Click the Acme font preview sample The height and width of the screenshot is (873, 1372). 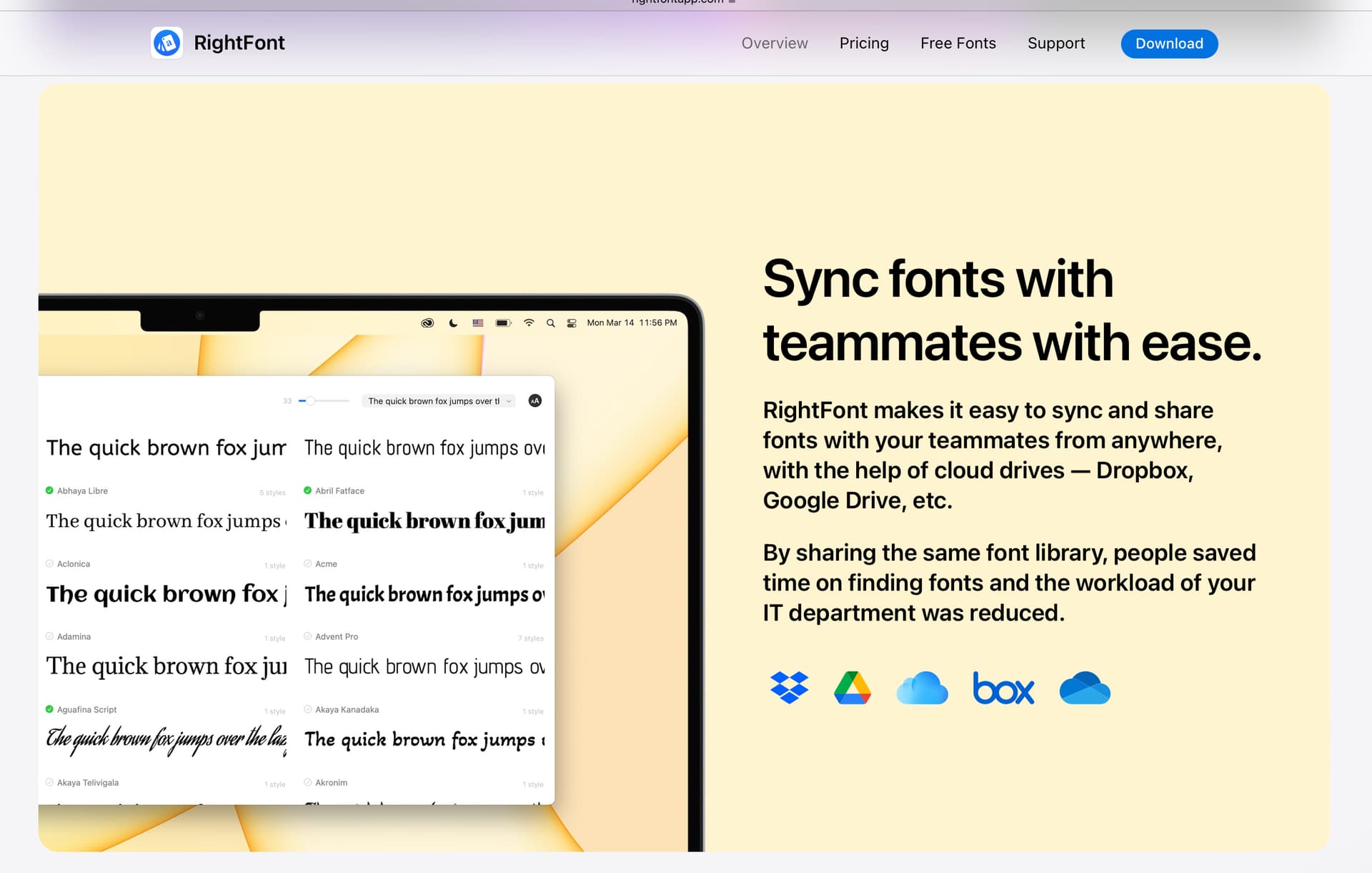[x=424, y=594]
